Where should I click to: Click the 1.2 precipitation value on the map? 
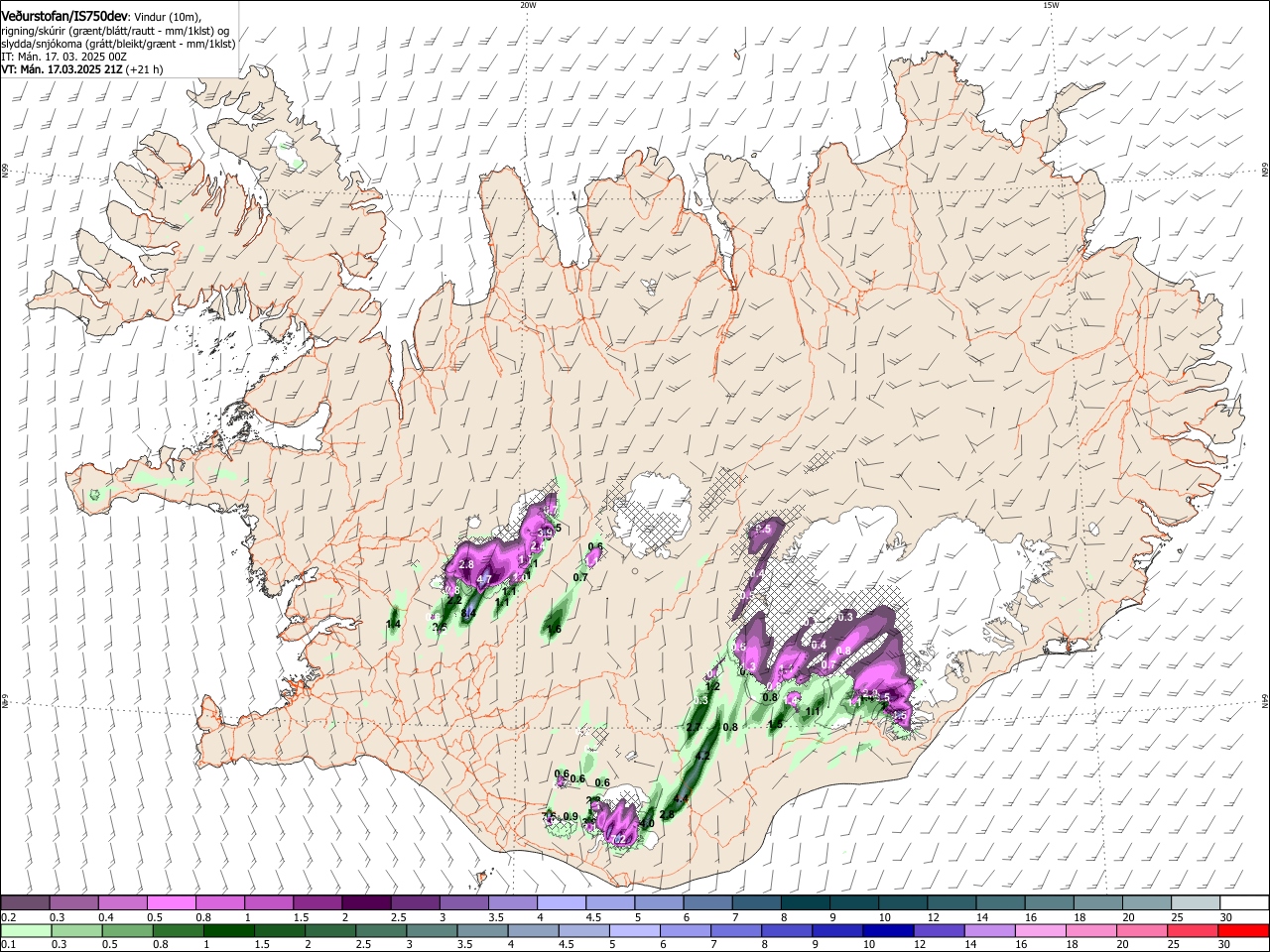coord(711,687)
